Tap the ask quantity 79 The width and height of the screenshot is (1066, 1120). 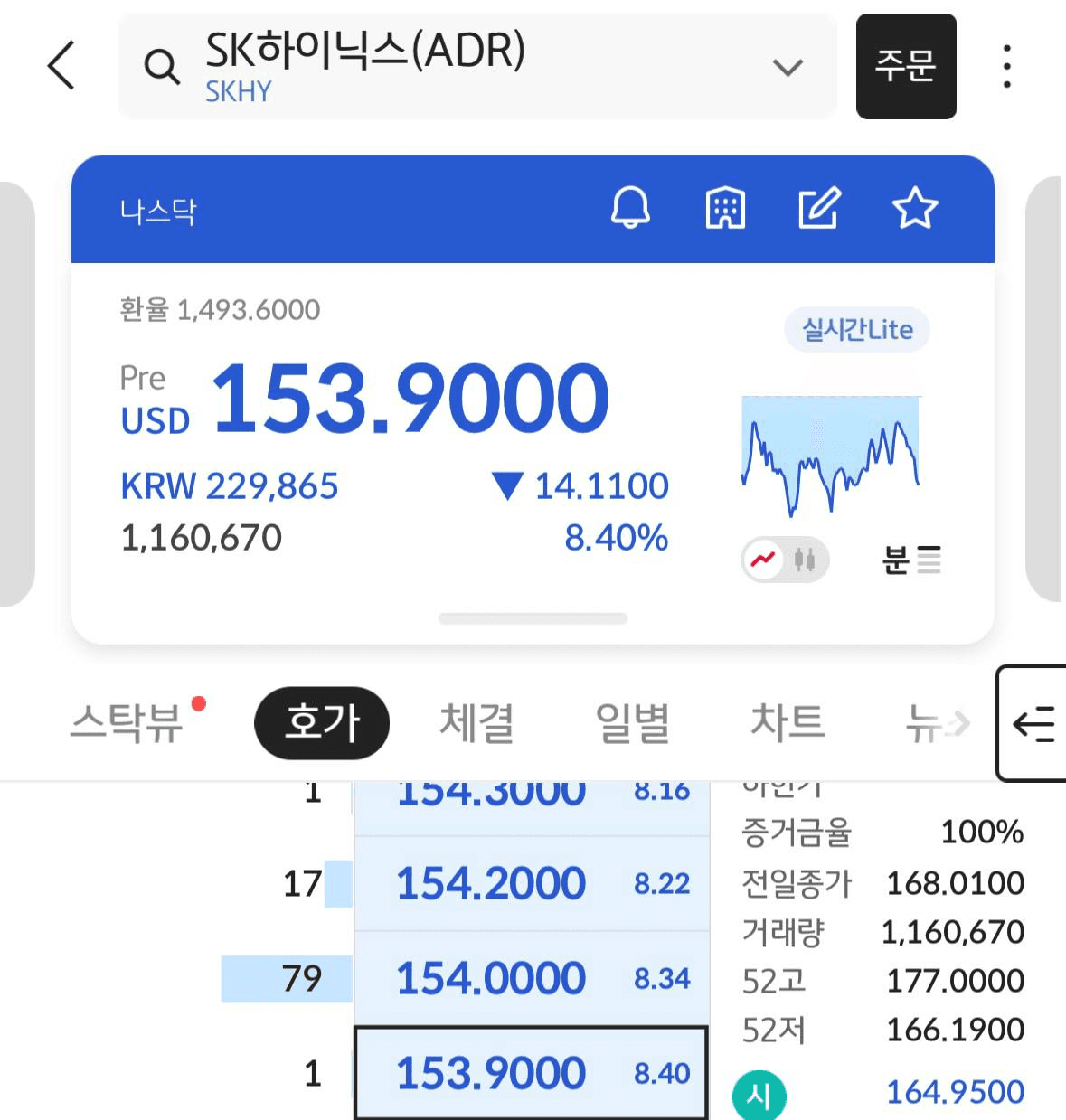coord(302,978)
